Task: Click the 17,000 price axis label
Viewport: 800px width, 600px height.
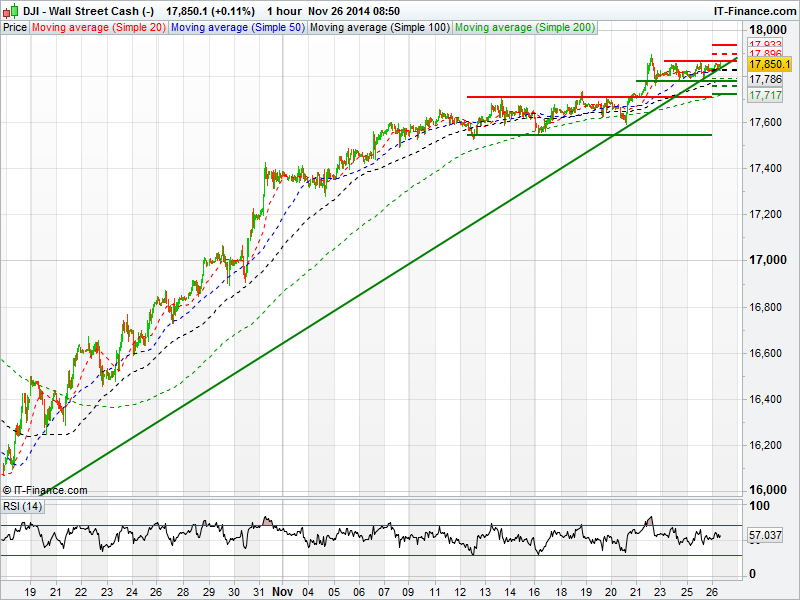Action: [767, 260]
